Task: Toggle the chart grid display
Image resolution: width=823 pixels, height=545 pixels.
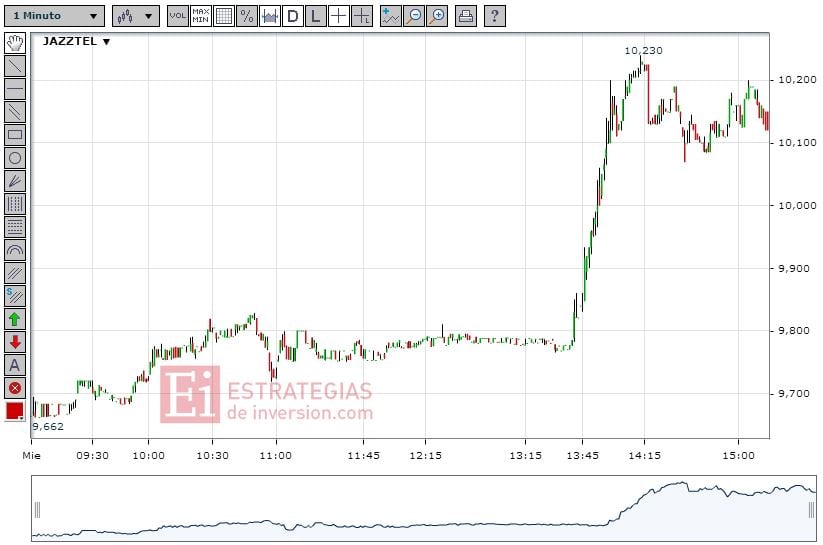Action: [x=224, y=16]
